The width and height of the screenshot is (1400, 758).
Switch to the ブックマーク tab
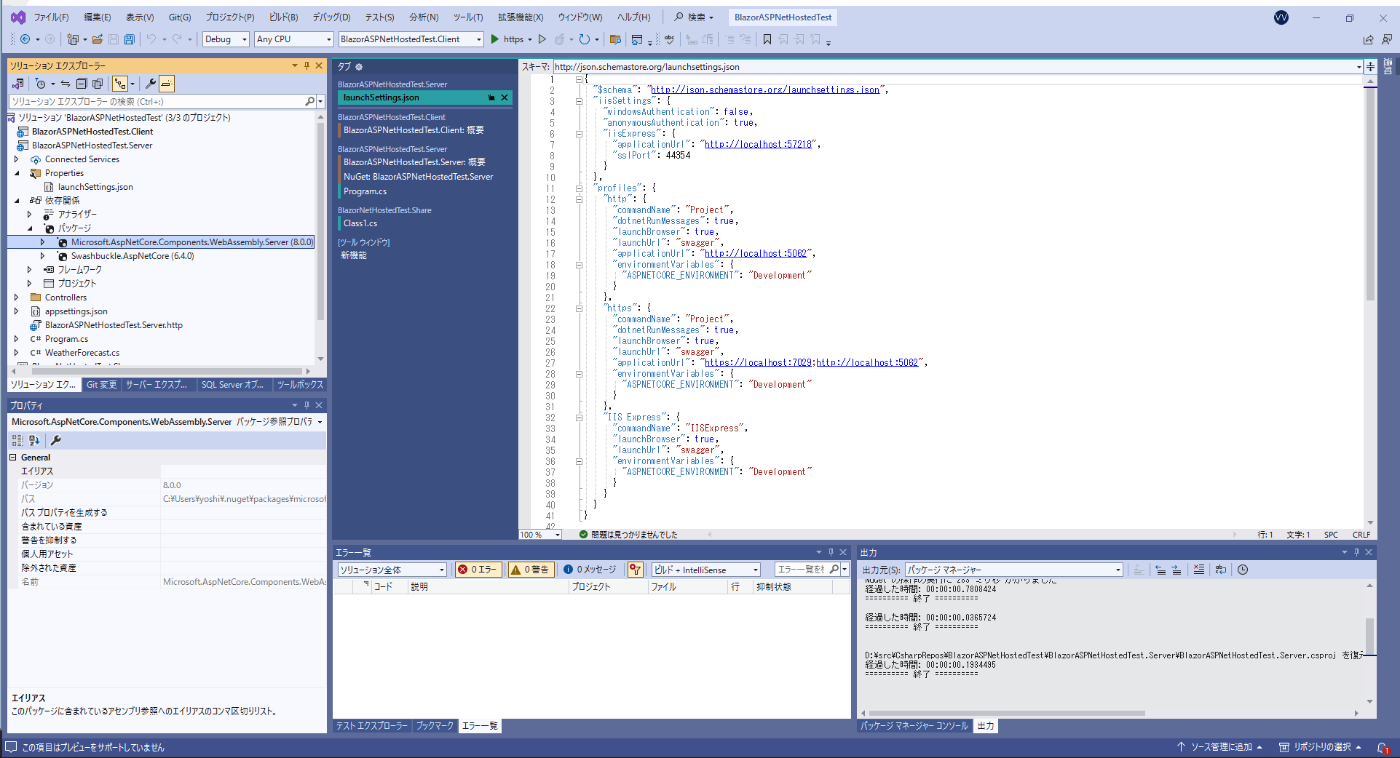tap(435, 726)
